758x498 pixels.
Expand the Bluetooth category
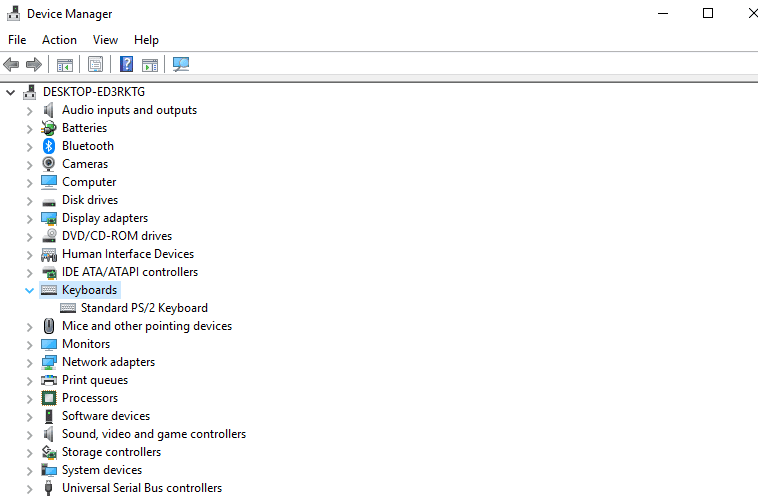(x=29, y=147)
